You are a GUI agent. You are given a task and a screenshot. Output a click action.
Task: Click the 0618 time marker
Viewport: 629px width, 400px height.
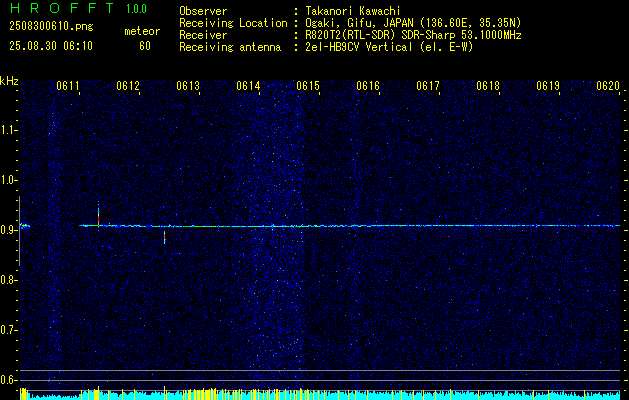tap(488, 86)
